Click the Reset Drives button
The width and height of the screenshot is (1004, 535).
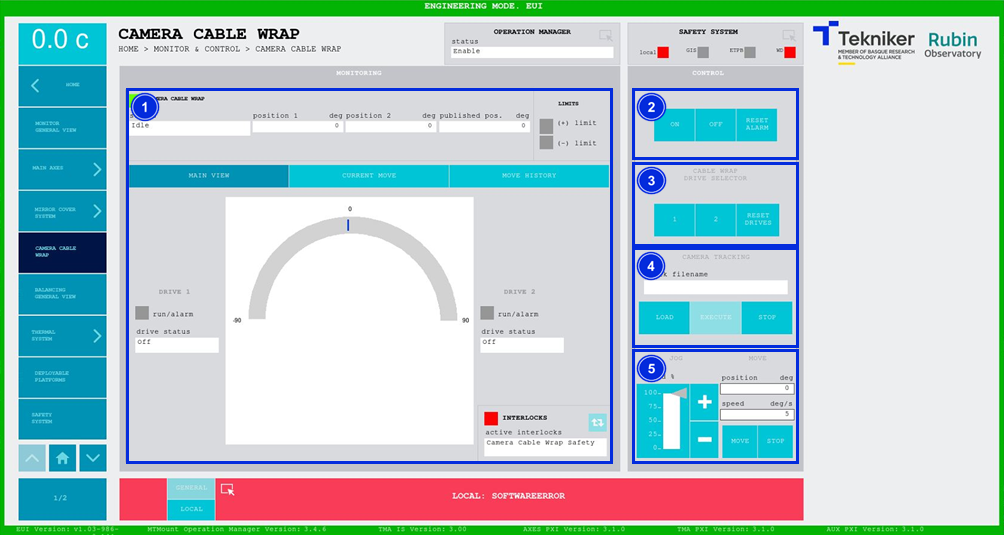757,220
